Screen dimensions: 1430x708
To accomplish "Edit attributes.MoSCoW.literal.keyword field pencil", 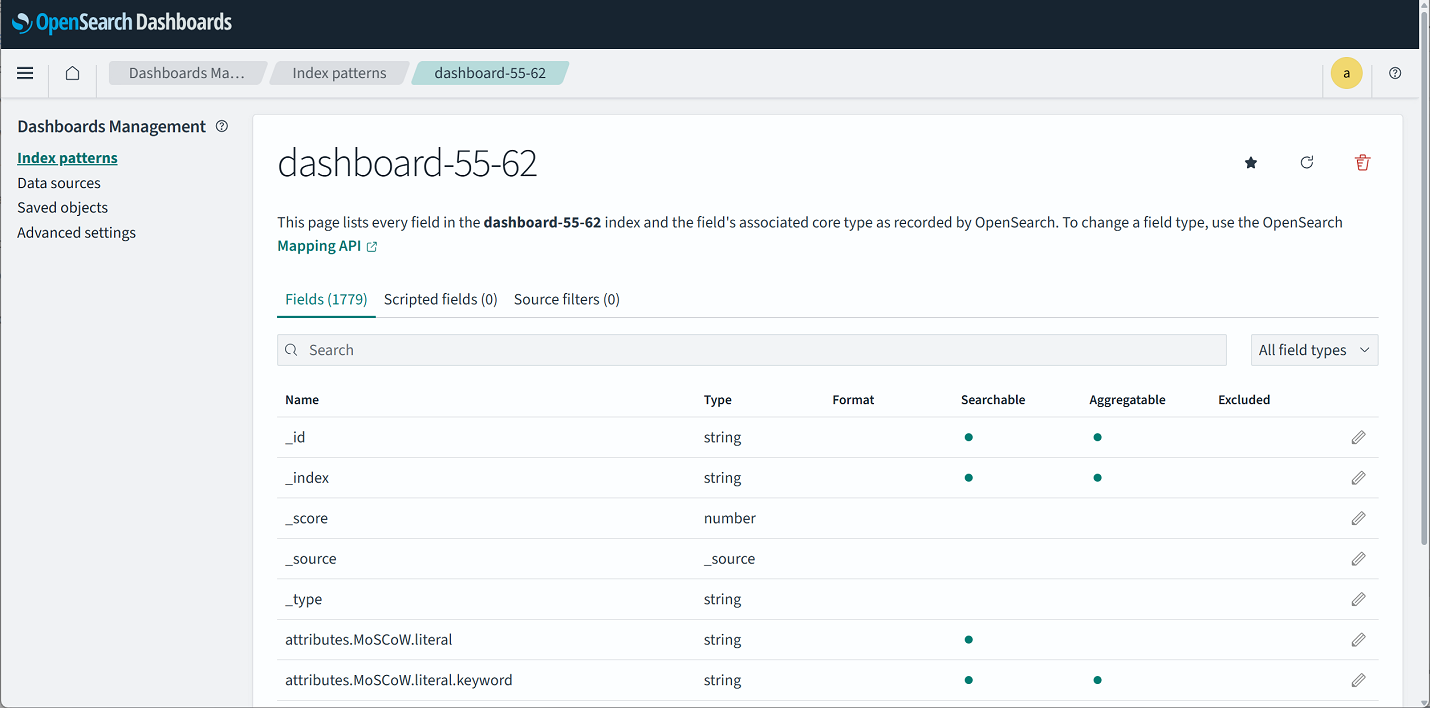I will [x=1358, y=680].
